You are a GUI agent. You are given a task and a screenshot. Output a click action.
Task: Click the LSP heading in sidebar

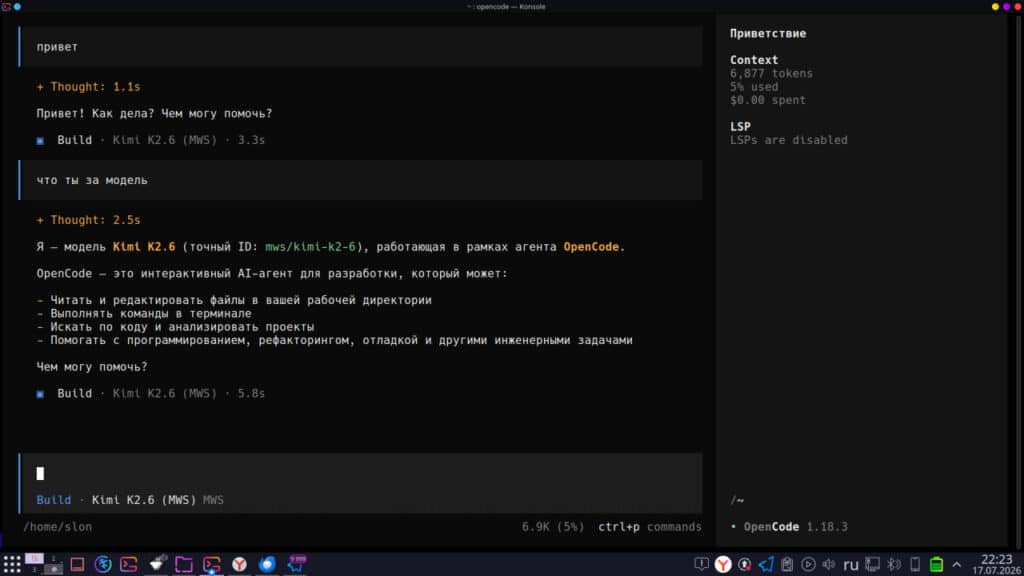coord(740,127)
